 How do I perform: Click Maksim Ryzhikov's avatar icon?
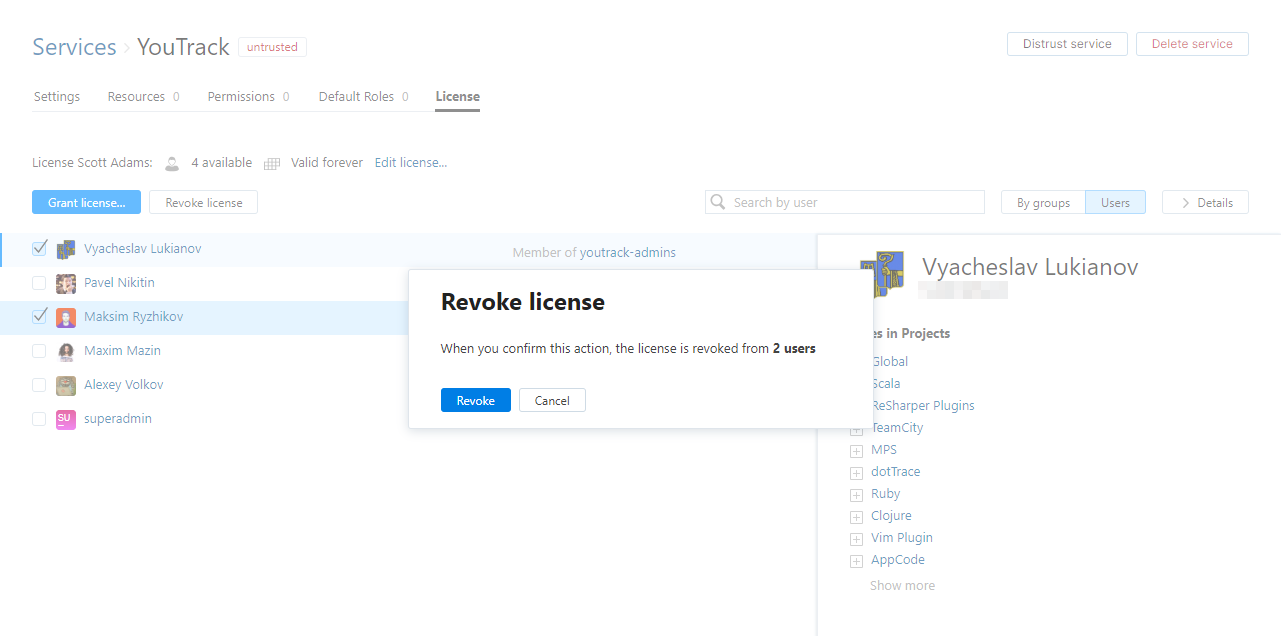[66, 317]
